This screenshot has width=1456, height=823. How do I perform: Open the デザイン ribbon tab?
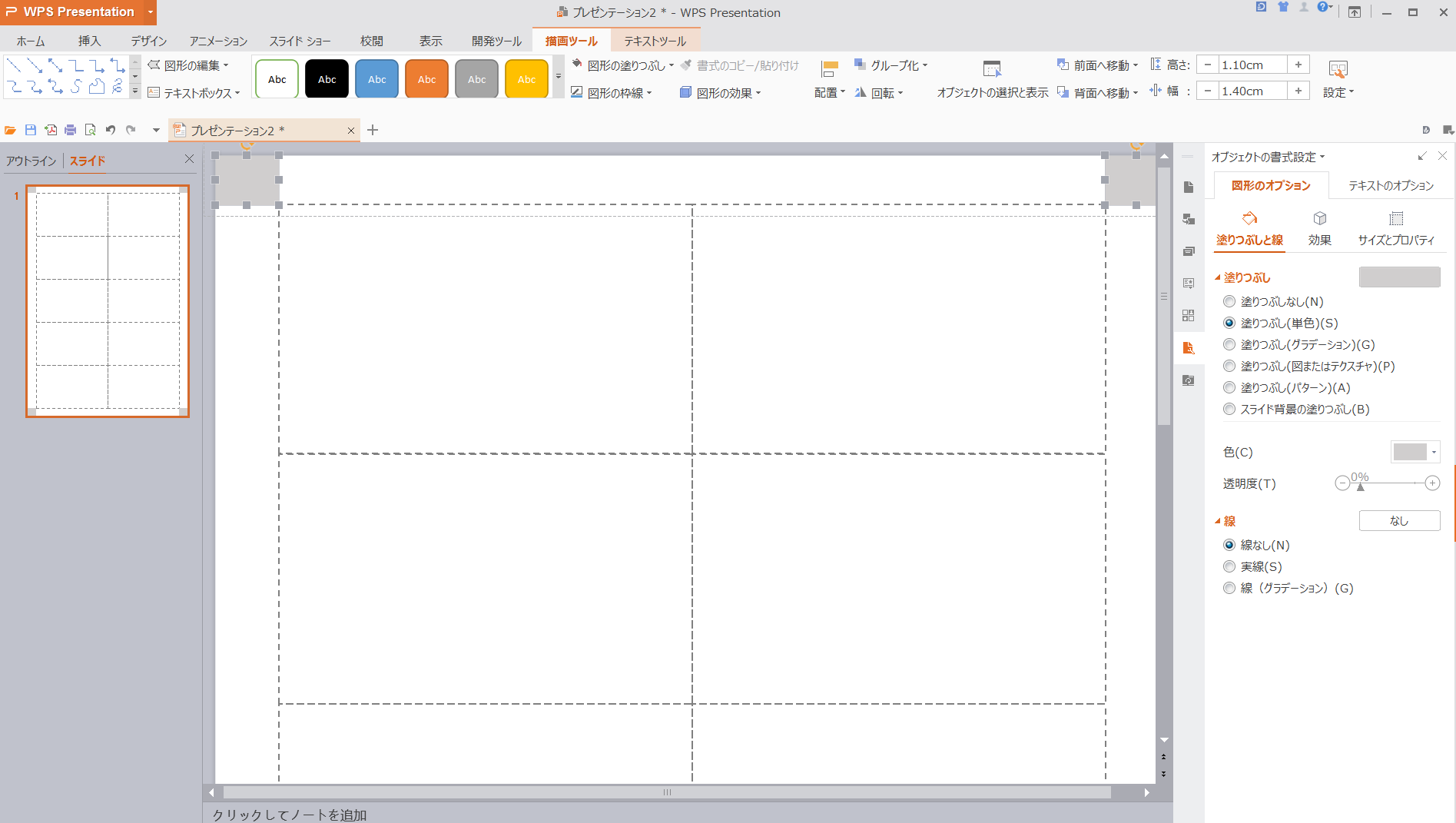[148, 41]
